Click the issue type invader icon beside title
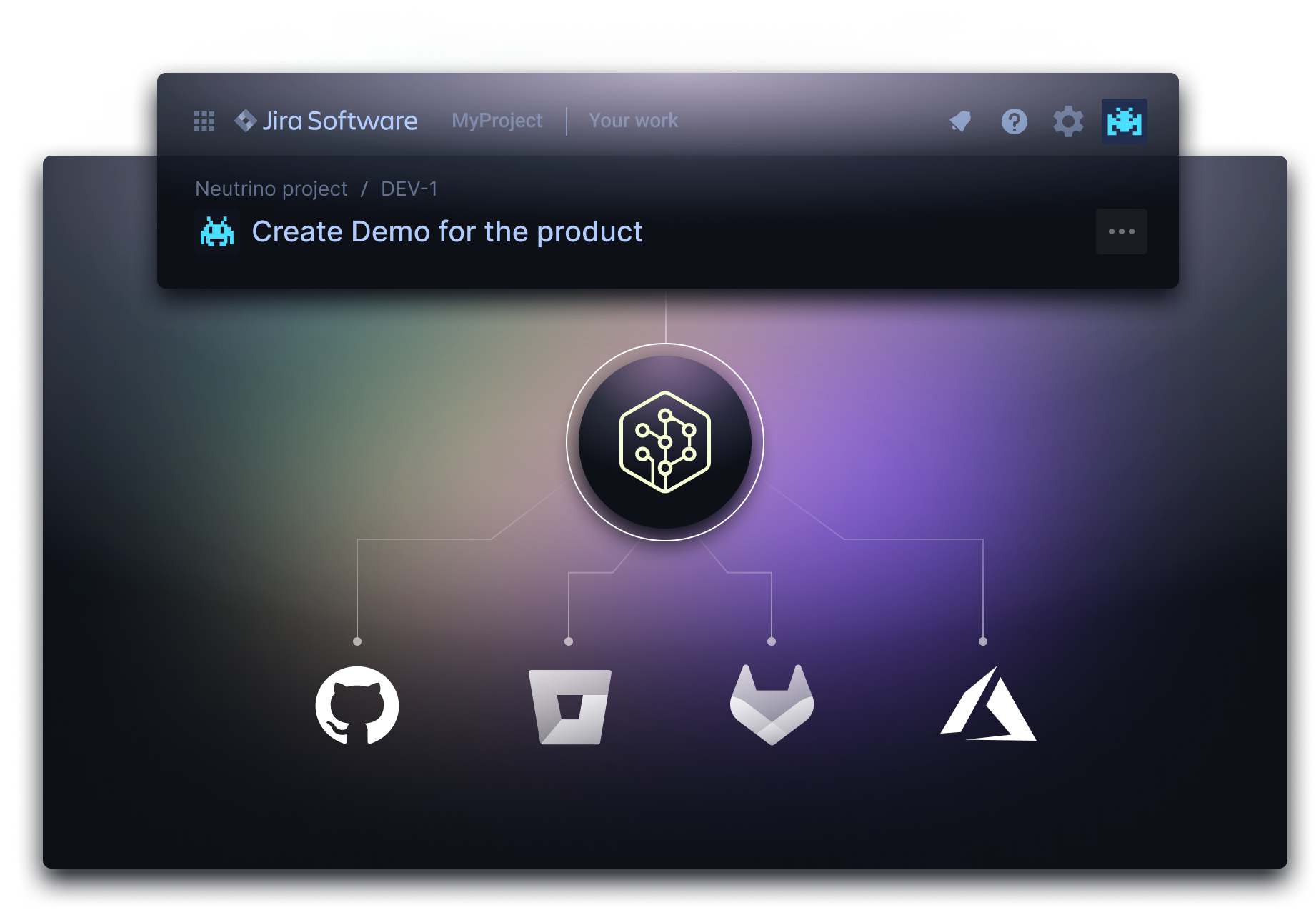 (217, 232)
